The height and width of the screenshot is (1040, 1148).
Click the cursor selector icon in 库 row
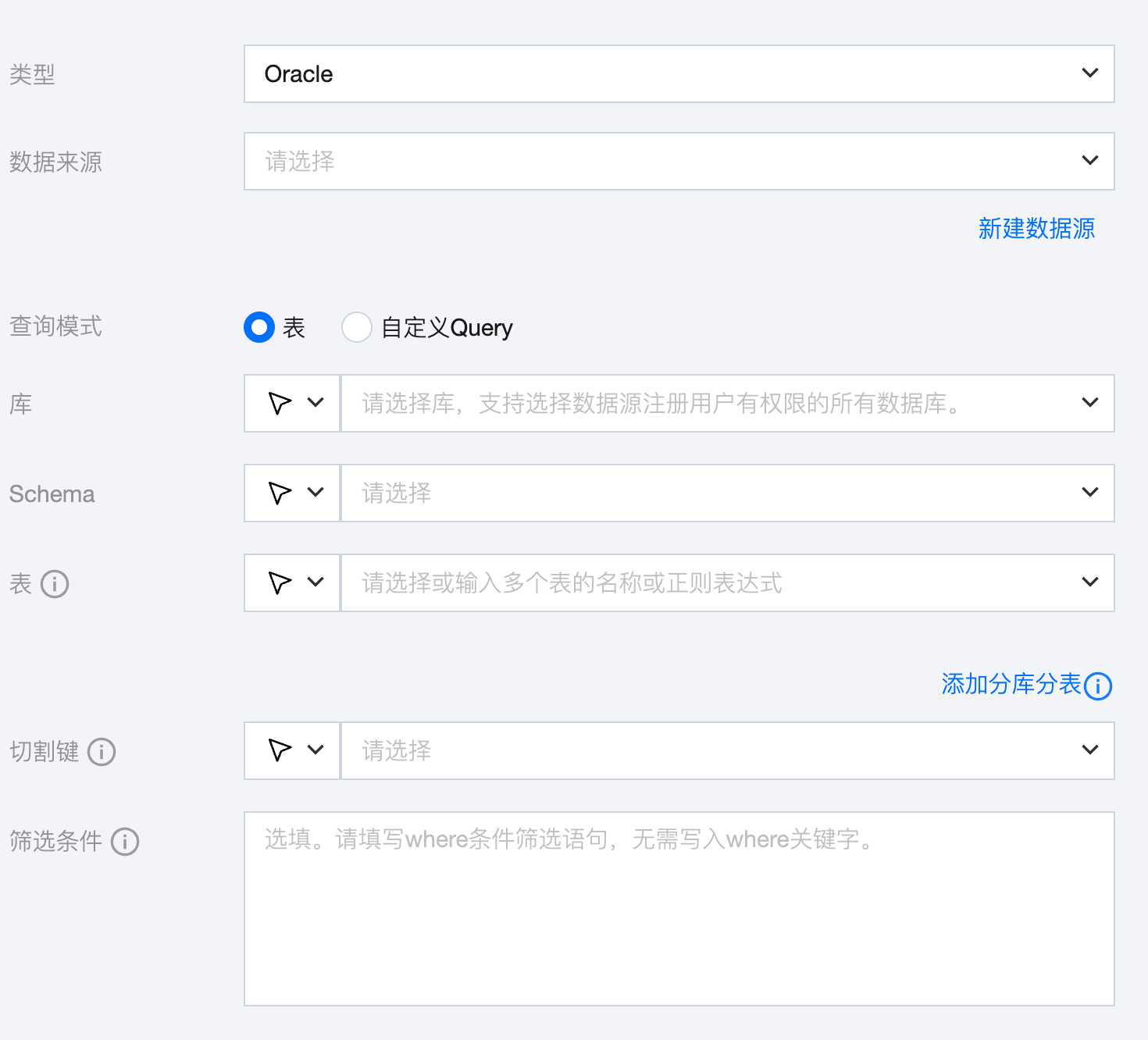(x=280, y=403)
